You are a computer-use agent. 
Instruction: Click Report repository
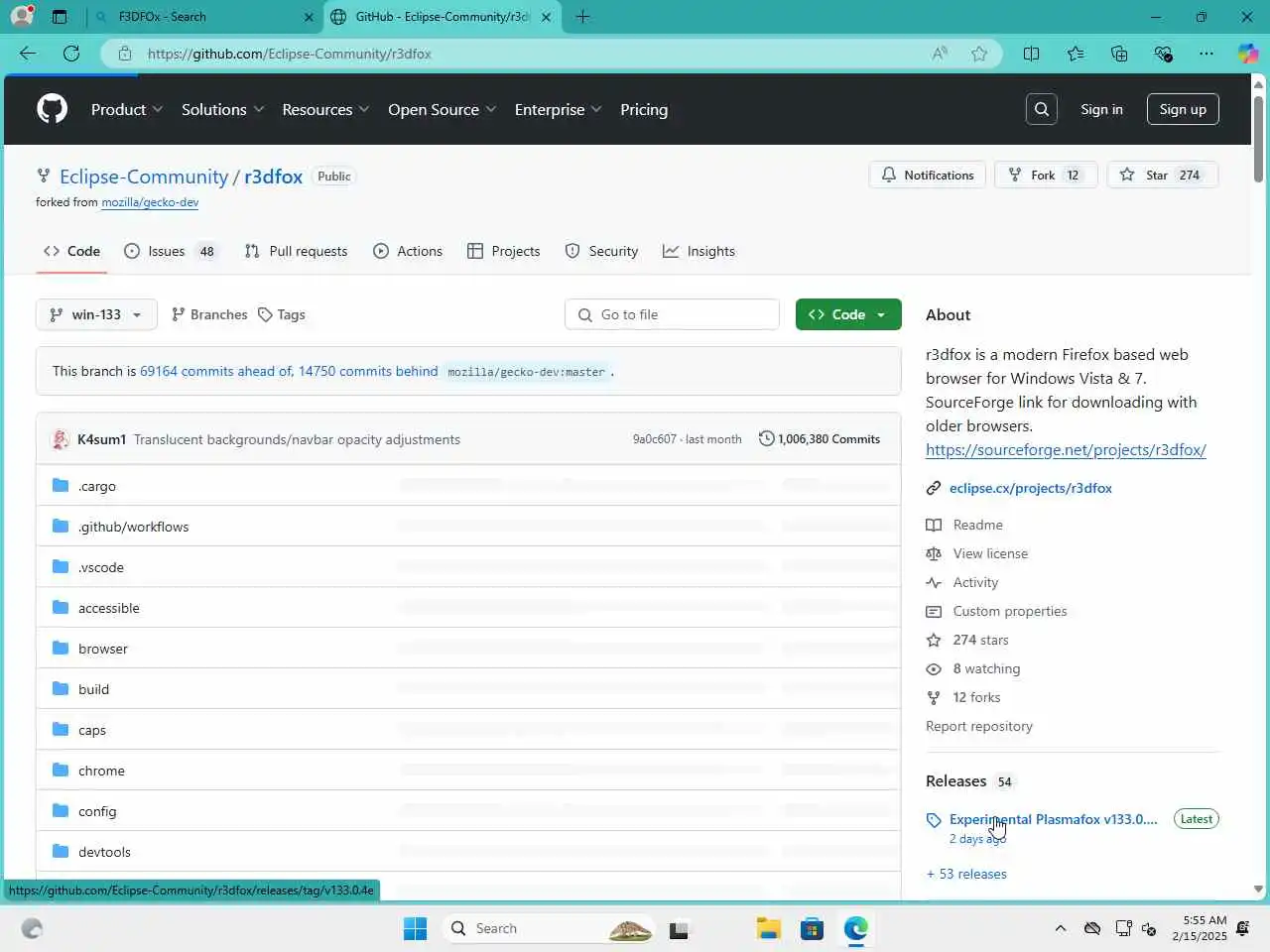pyautogui.click(x=979, y=726)
